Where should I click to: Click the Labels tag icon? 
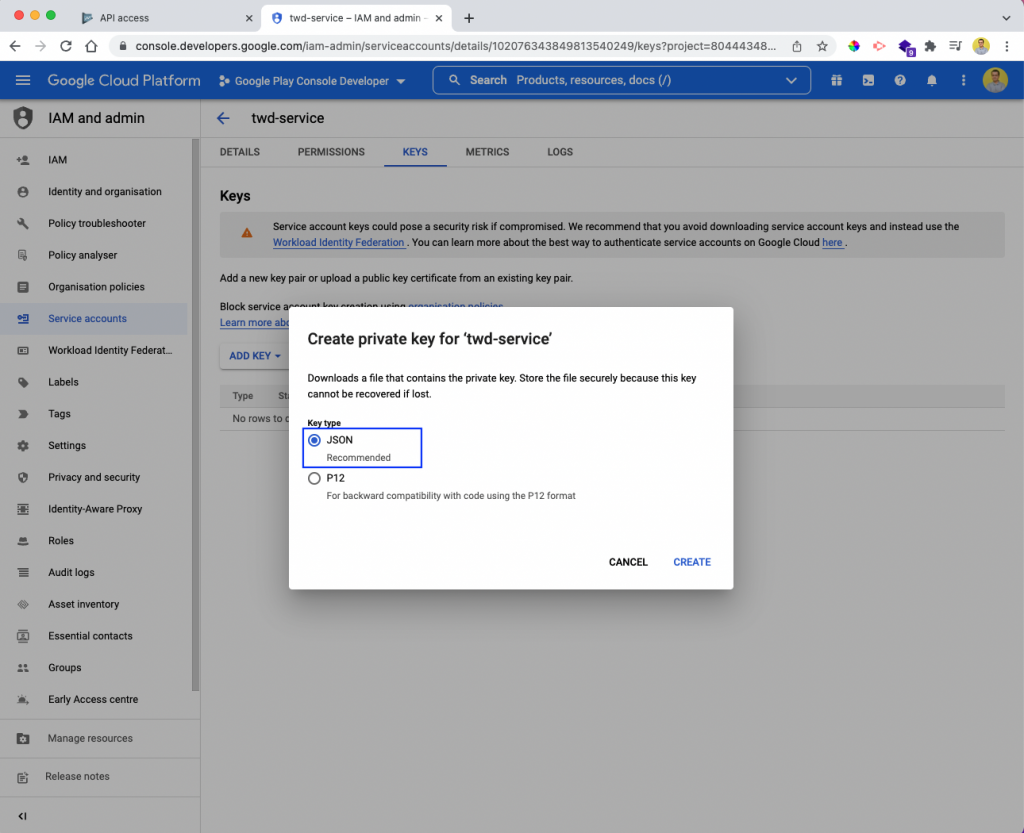23,383
